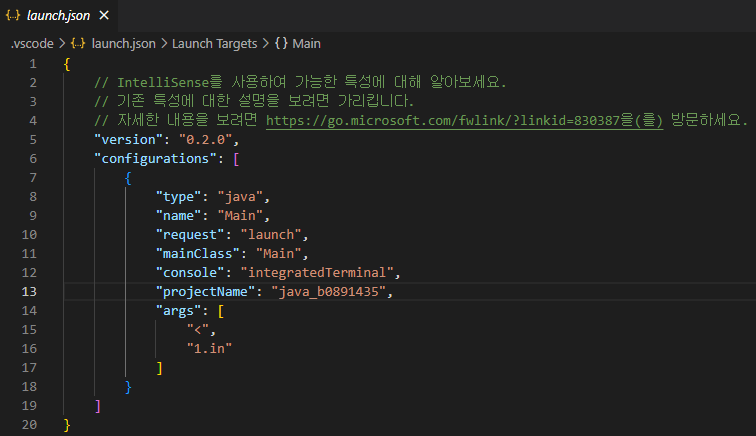Click the "console" key

click(x=190, y=272)
